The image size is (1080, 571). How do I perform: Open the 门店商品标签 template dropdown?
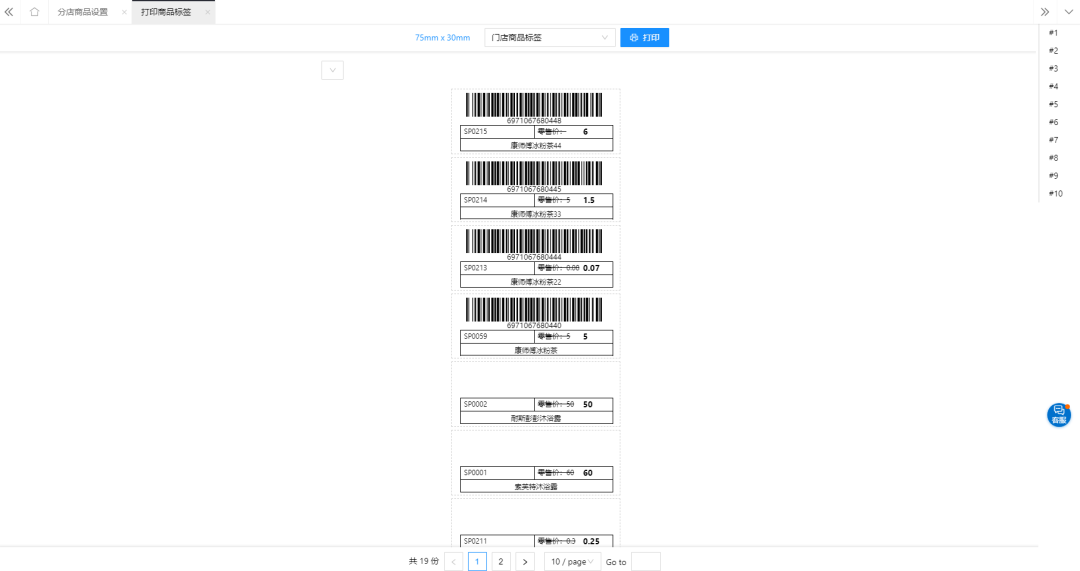point(549,37)
